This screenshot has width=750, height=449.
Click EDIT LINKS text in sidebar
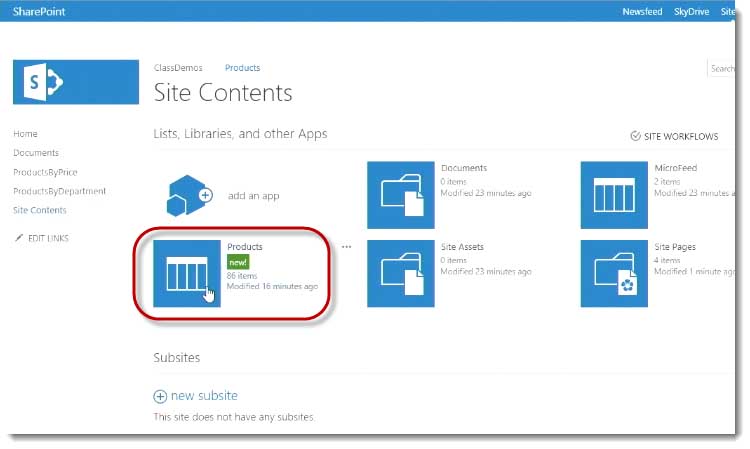click(48, 238)
